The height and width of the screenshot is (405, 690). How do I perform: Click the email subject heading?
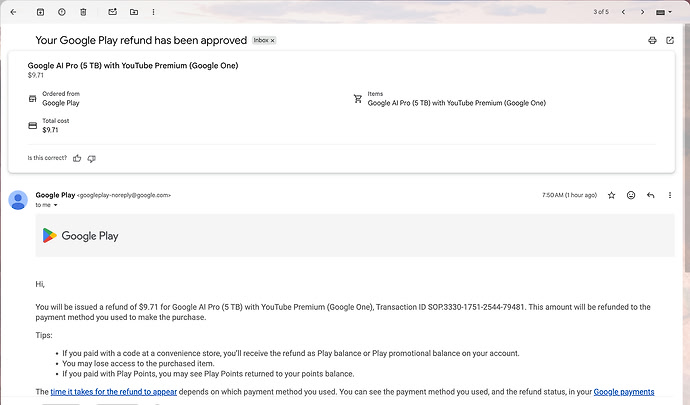(x=141, y=40)
